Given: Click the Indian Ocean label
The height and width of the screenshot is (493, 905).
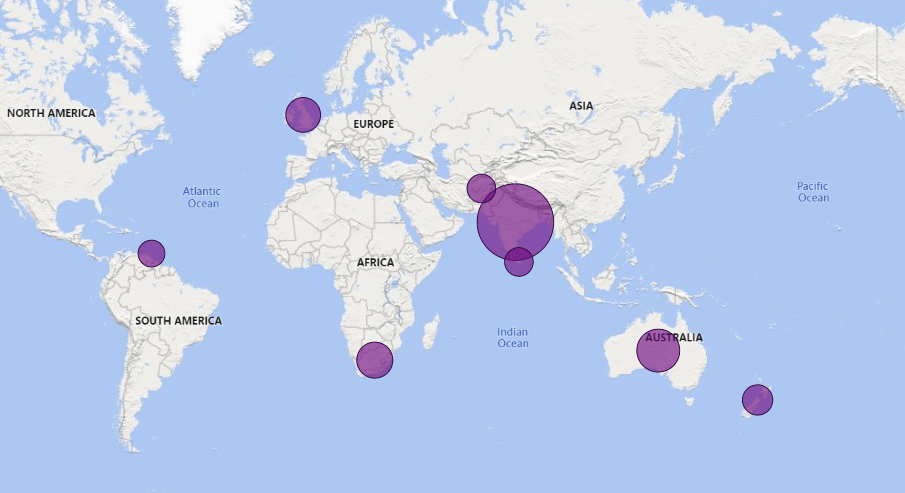Looking at the screenshot, I should (512, 338).
